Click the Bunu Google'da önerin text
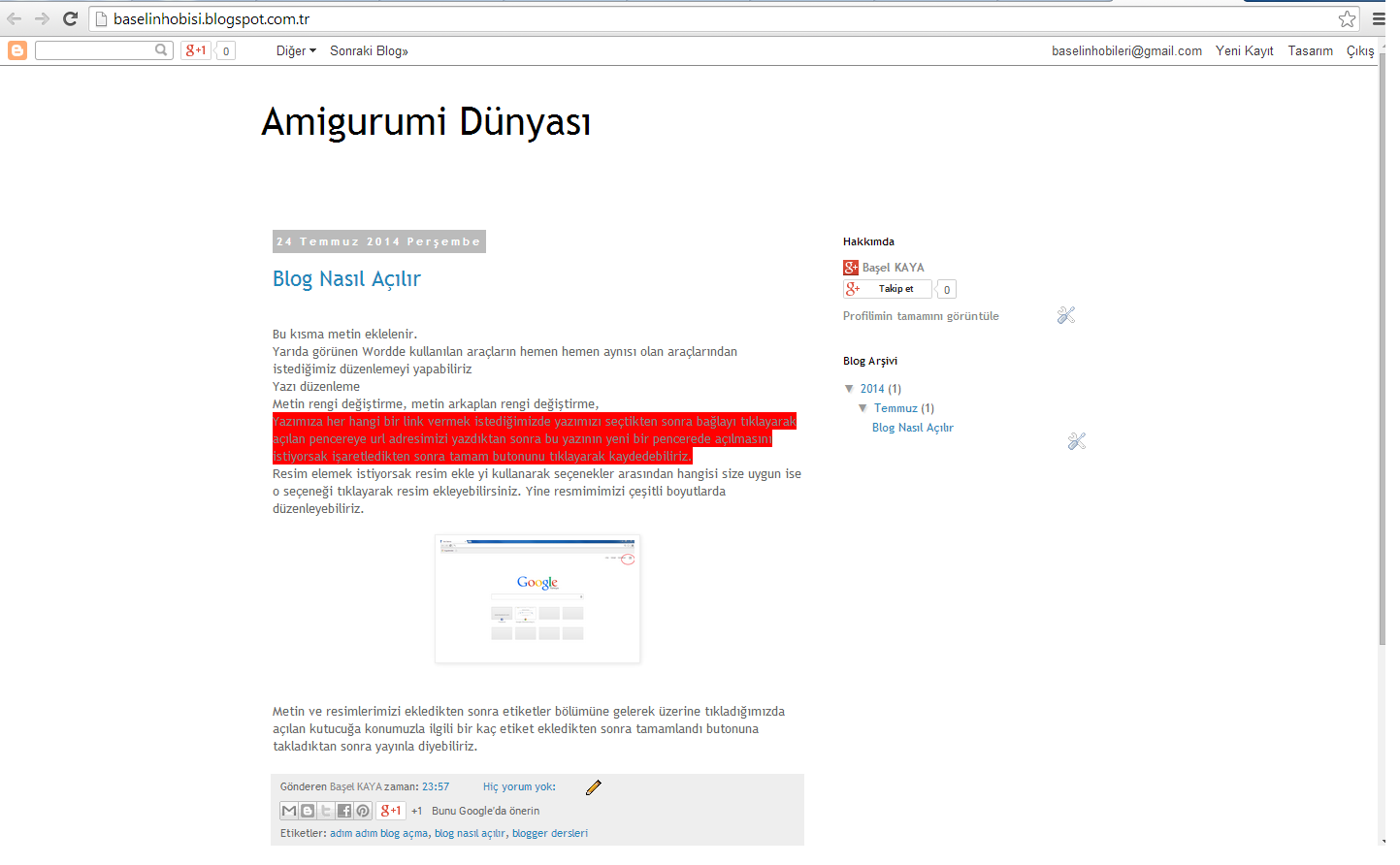Viewport: 1400px width, 865px height. (485, 811)
